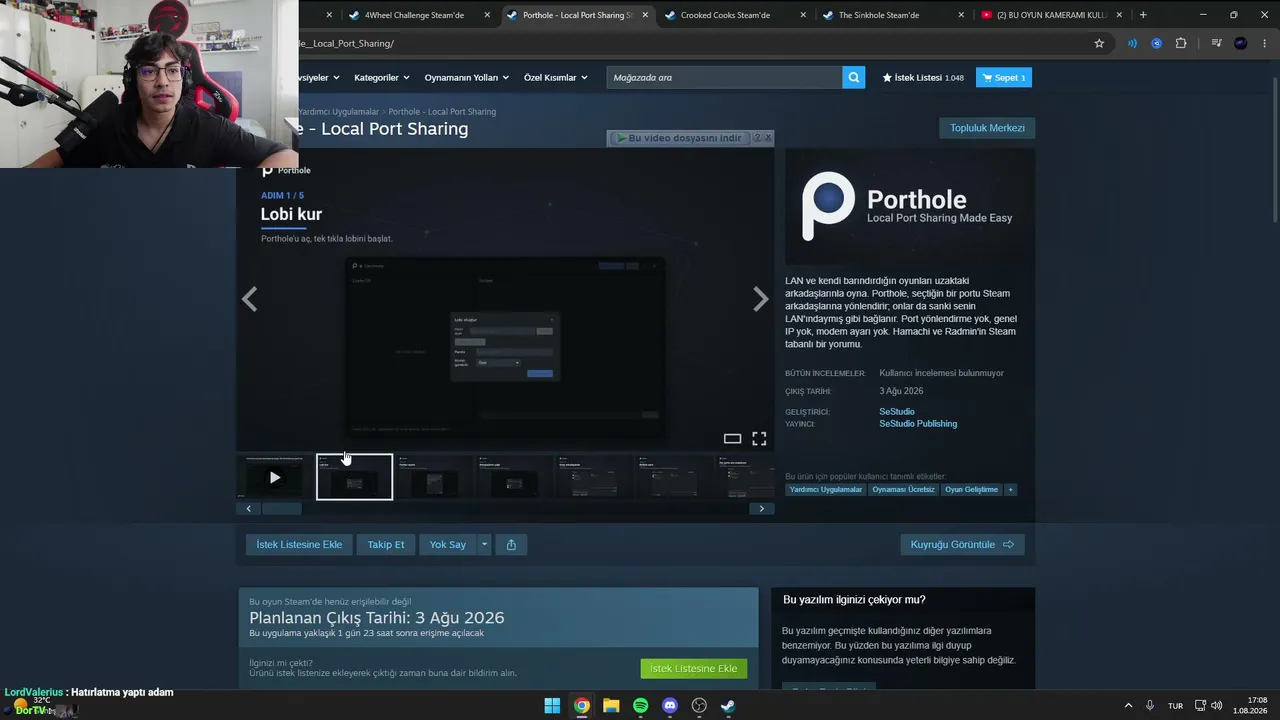Show the previous screenshot with left arrow
The height and width of the screenshot is (720, 1280).
(249, 299)
